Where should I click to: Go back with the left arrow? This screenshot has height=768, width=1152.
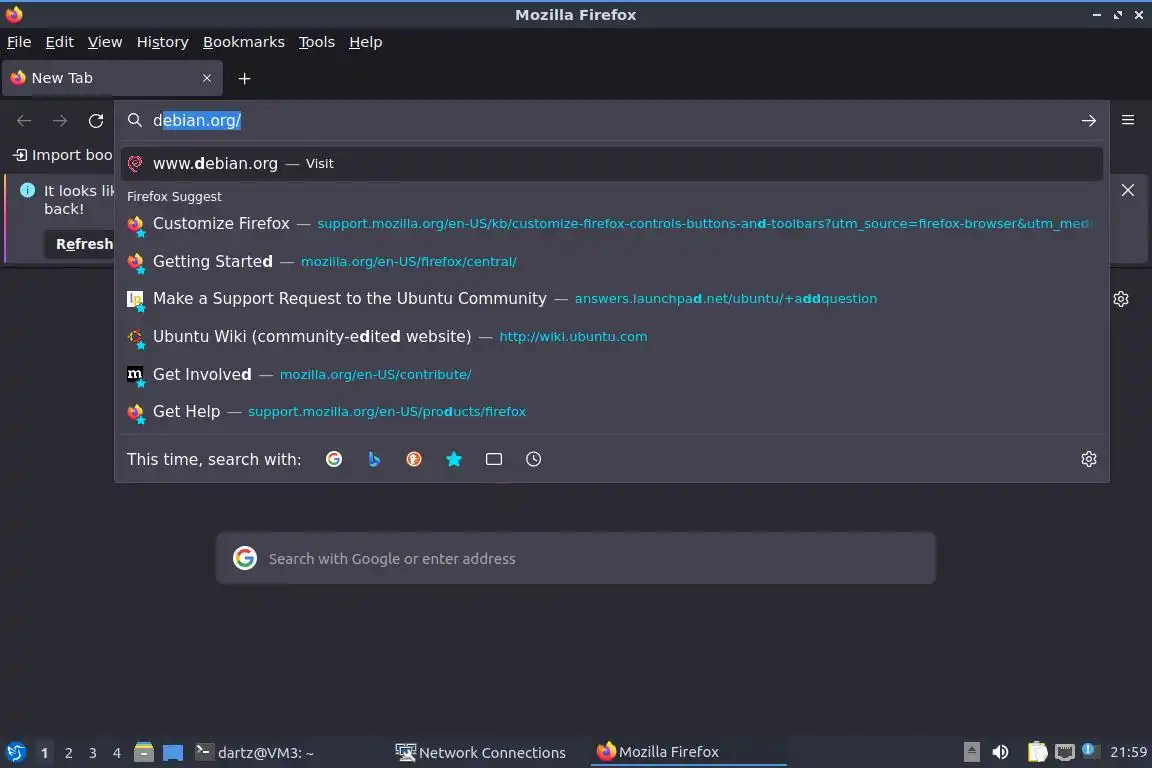tap(24, 121)
